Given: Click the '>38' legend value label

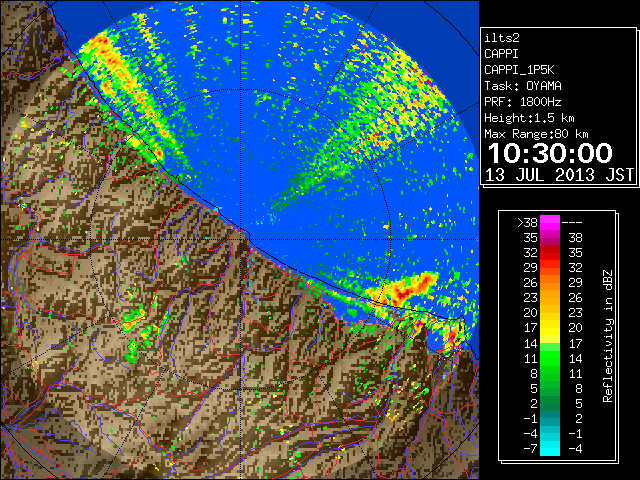Looking at the screenshot, I should click(x=527, y=223).
